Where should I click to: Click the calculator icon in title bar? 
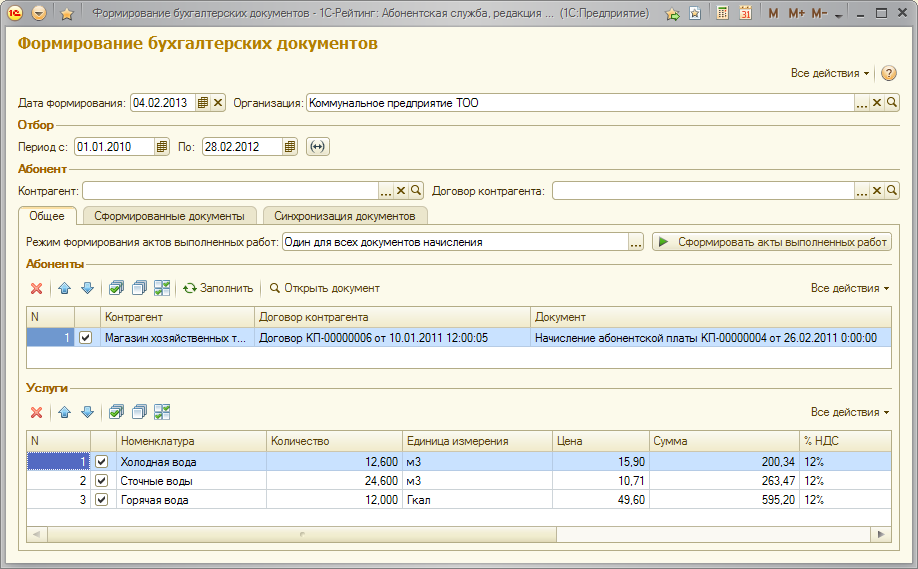point(723,14)
